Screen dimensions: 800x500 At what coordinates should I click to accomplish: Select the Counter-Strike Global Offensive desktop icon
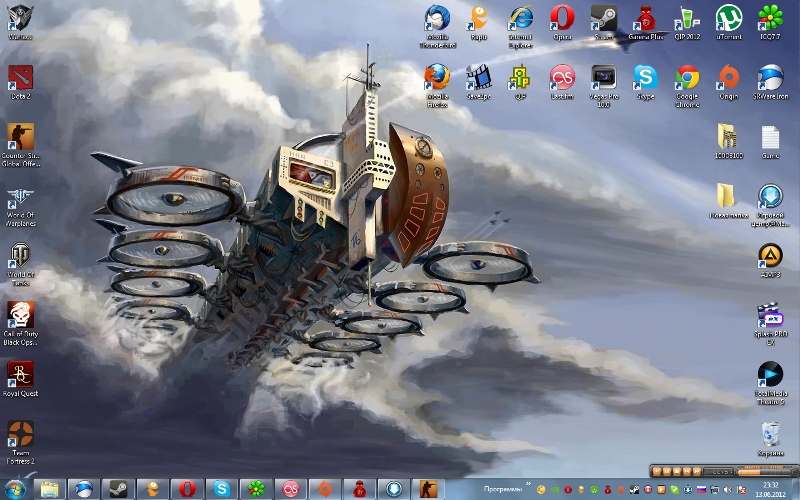click(20, 145)
